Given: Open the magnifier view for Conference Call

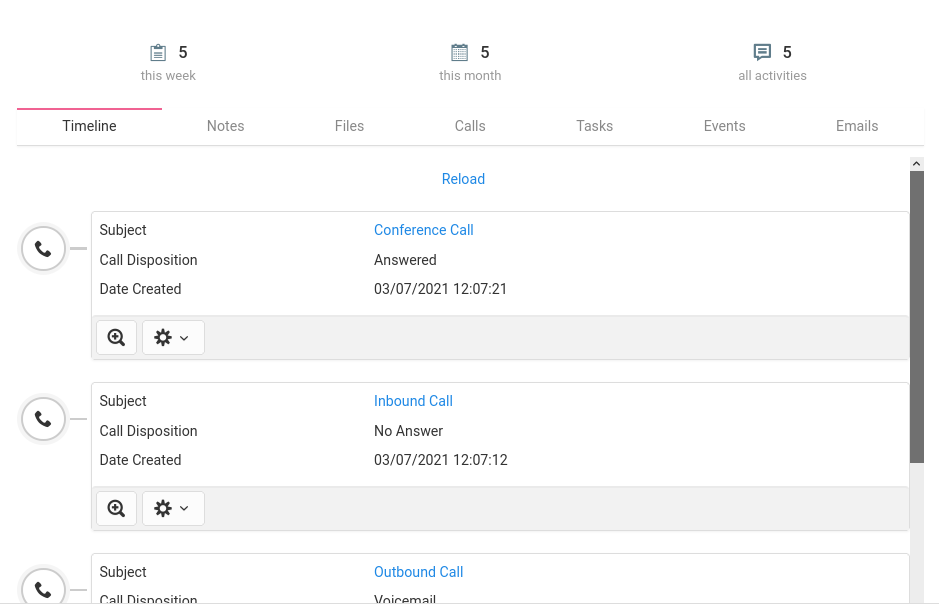Looking at the screenshot, I should [x=116, y=338].
